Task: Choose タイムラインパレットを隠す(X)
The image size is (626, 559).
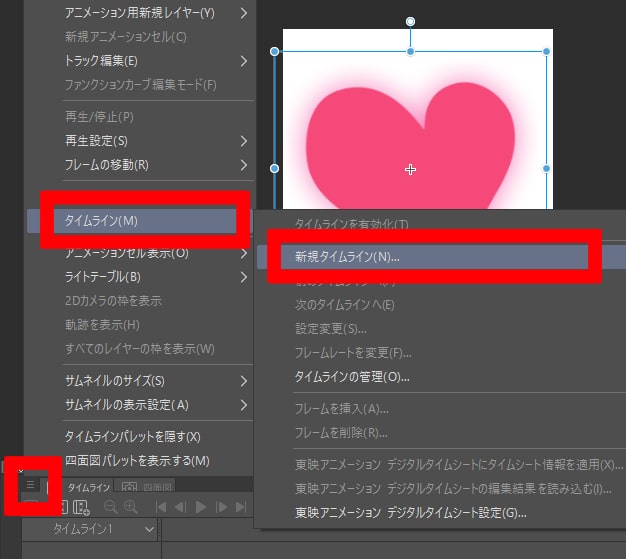Action: [133, 437]
